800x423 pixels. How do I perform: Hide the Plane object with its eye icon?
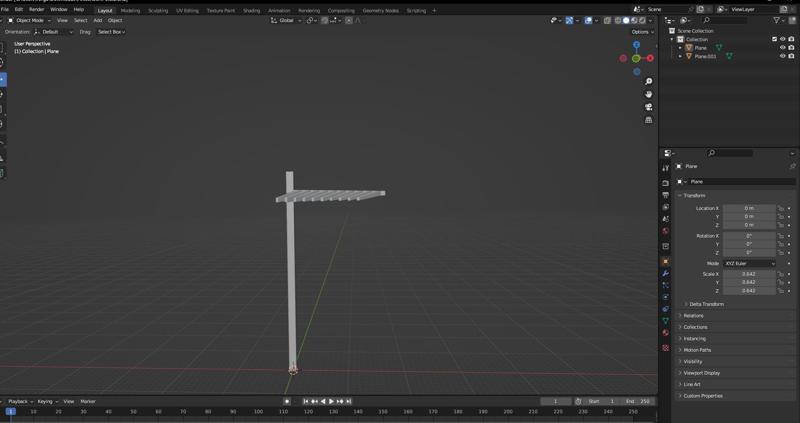point(783,48)
